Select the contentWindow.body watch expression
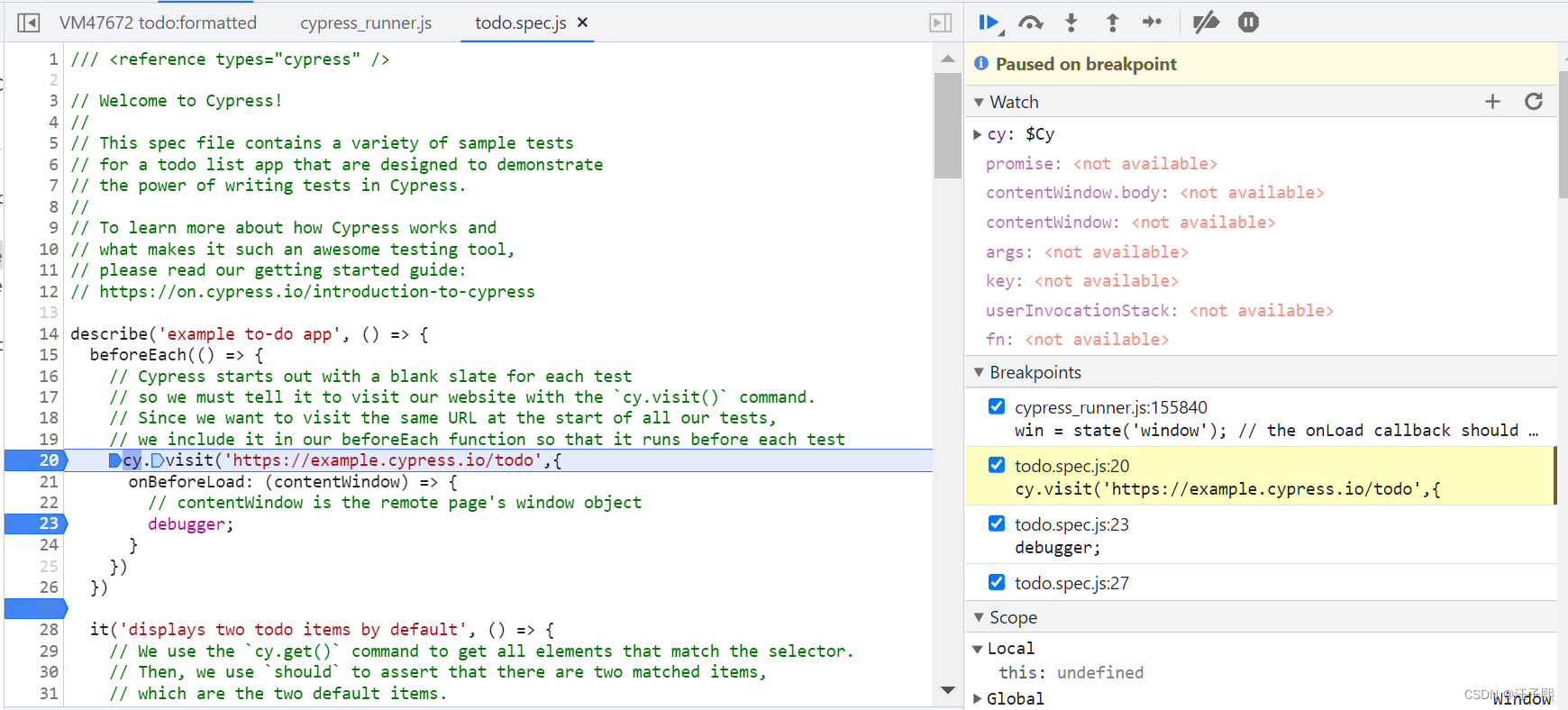1568x710 pixels. [x=1154, y=193]
